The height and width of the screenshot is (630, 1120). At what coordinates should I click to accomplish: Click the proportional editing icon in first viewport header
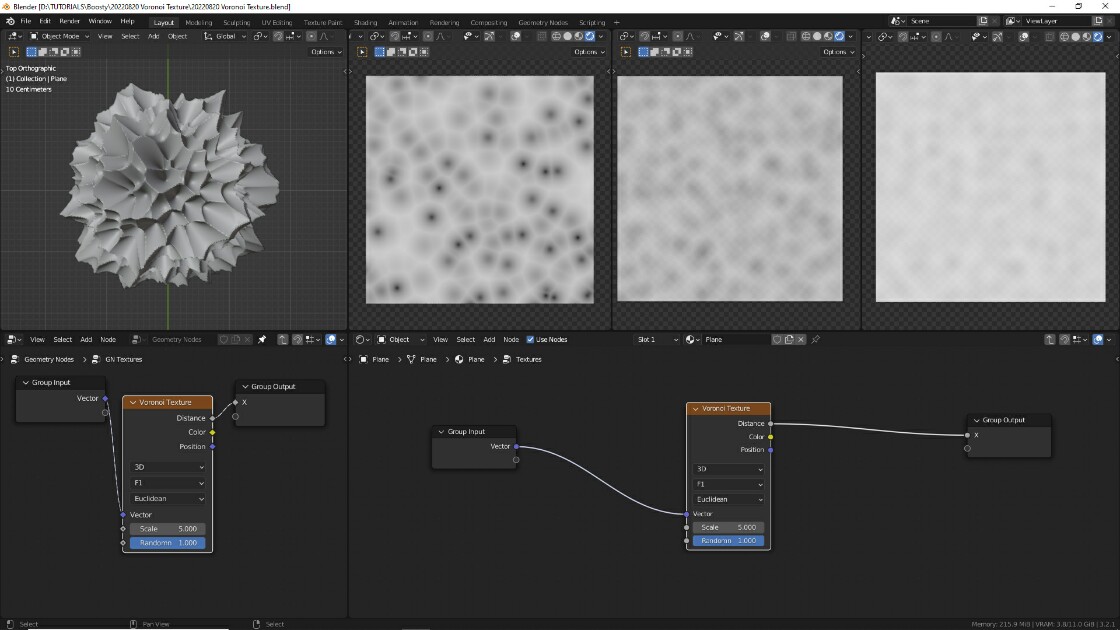[311, 36]
